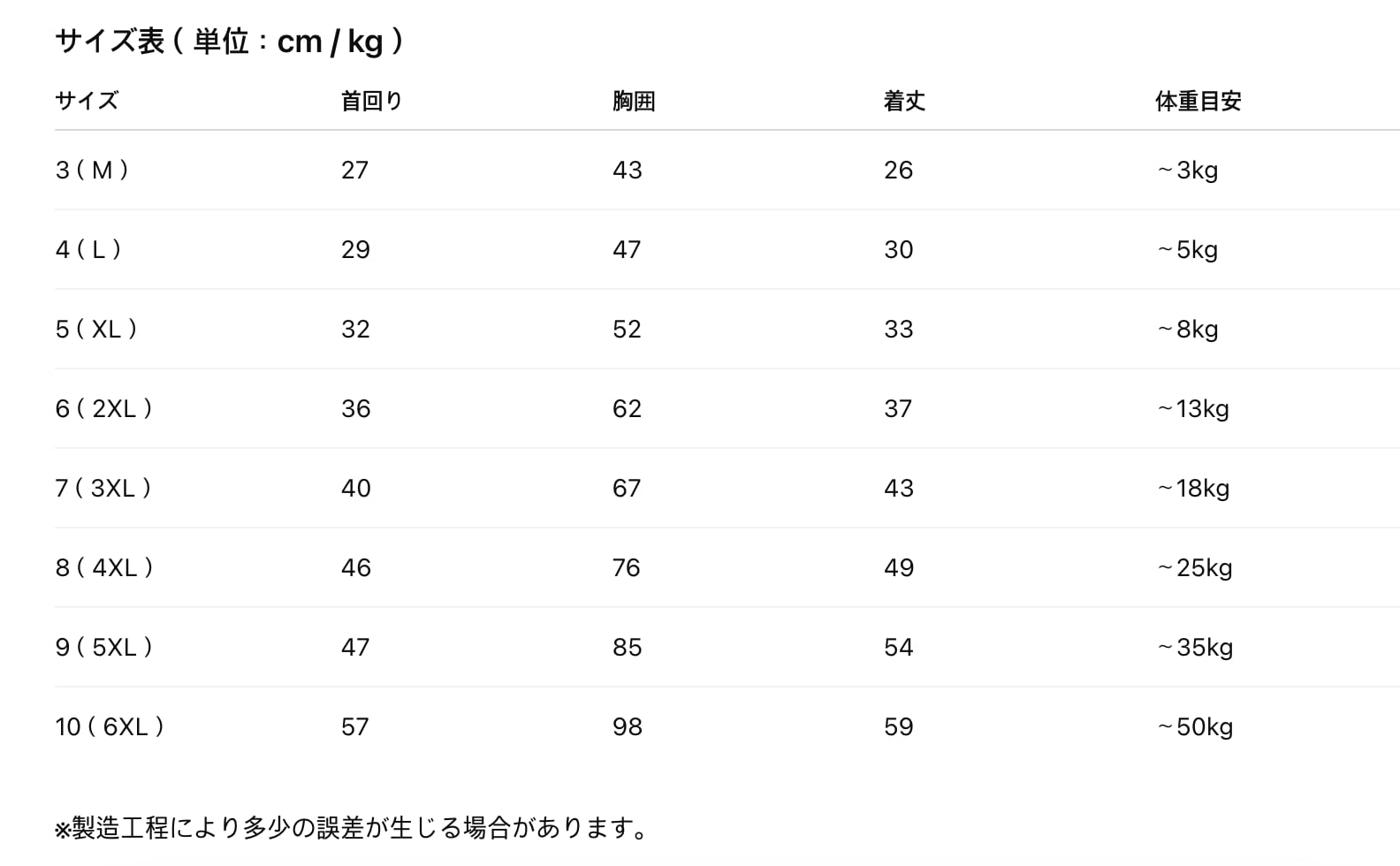
Task: Click neck value 46 in the 4XL row
Action: (x=355, y=567)
